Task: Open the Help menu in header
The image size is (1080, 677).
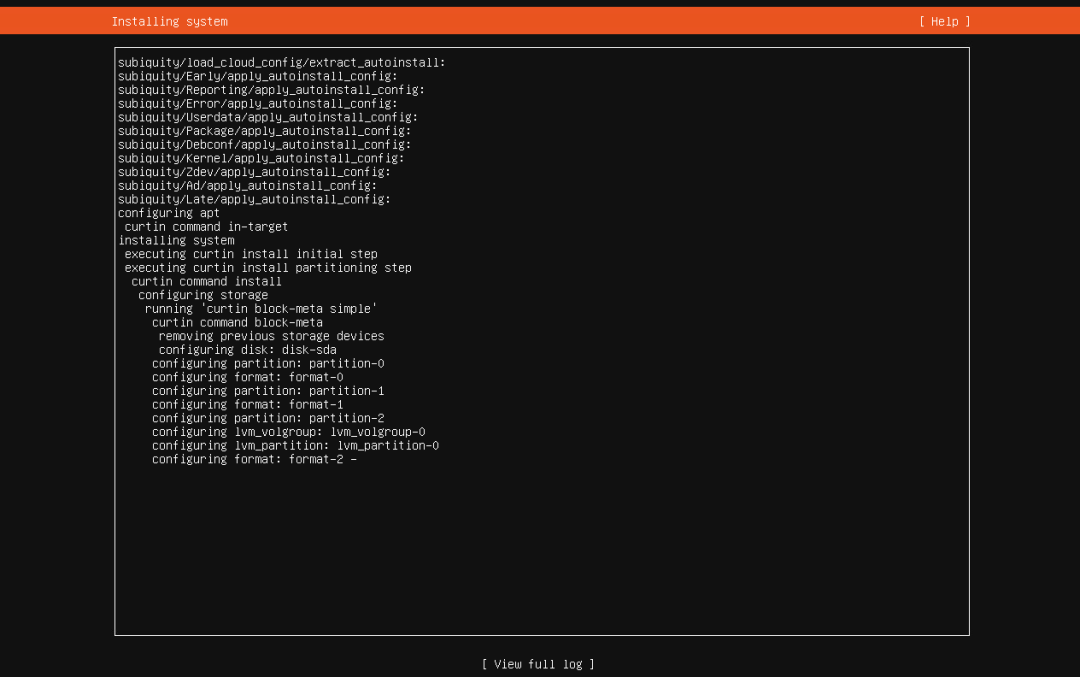Action: coord(944,21)
